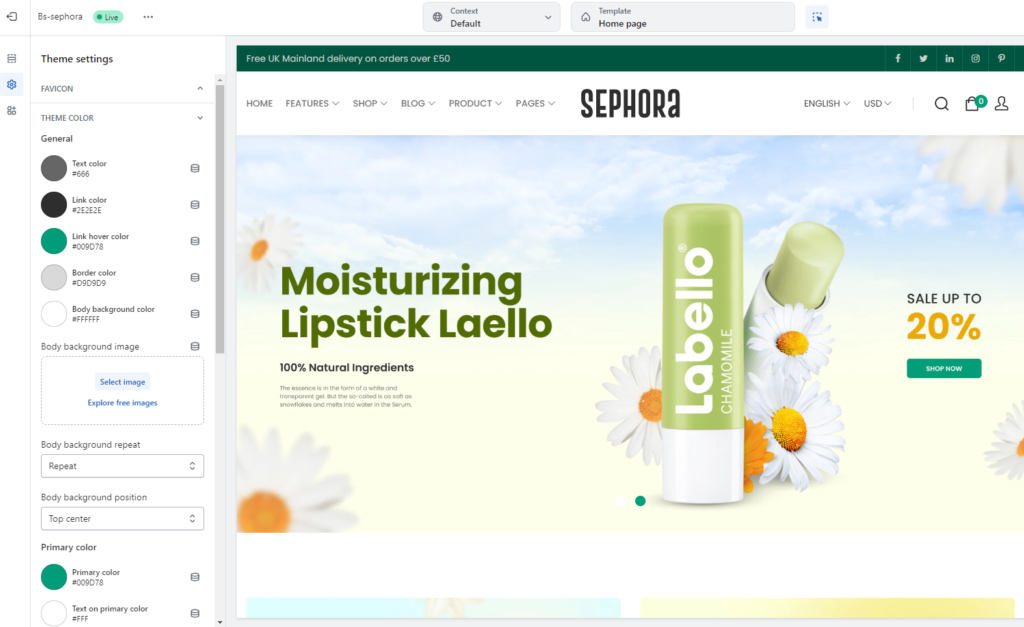Click the Facebook icon in the announcement bar

(897, 59)
